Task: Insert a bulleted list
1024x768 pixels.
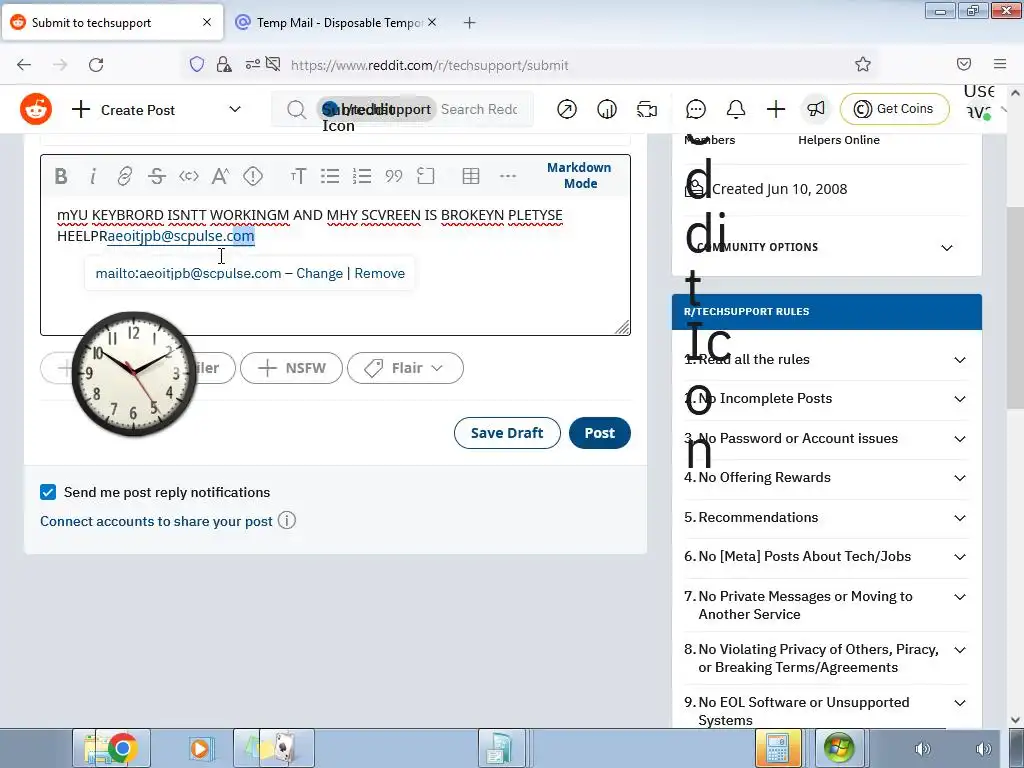Action: click(330, 176)
